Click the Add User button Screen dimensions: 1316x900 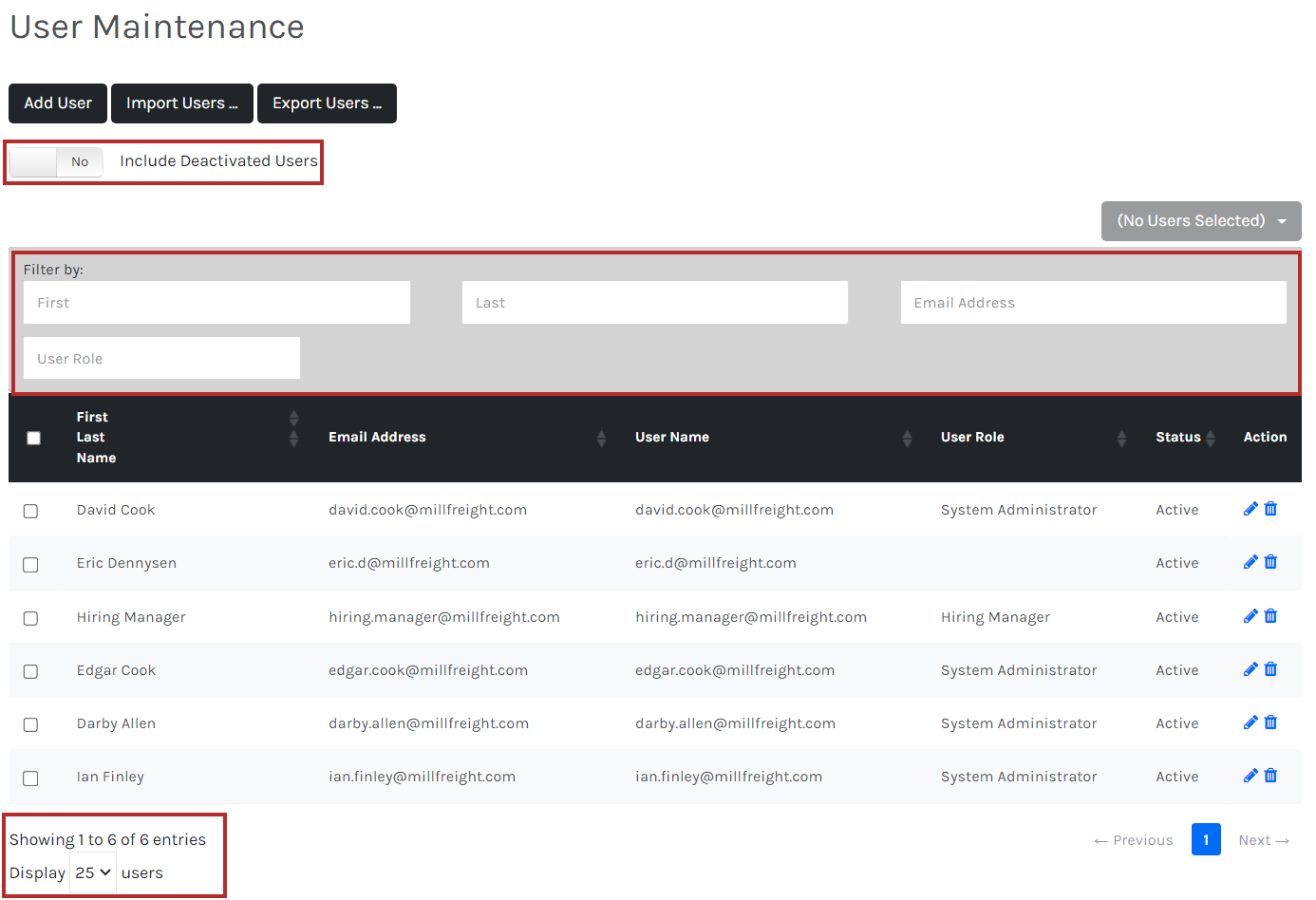tap(58, 103)
